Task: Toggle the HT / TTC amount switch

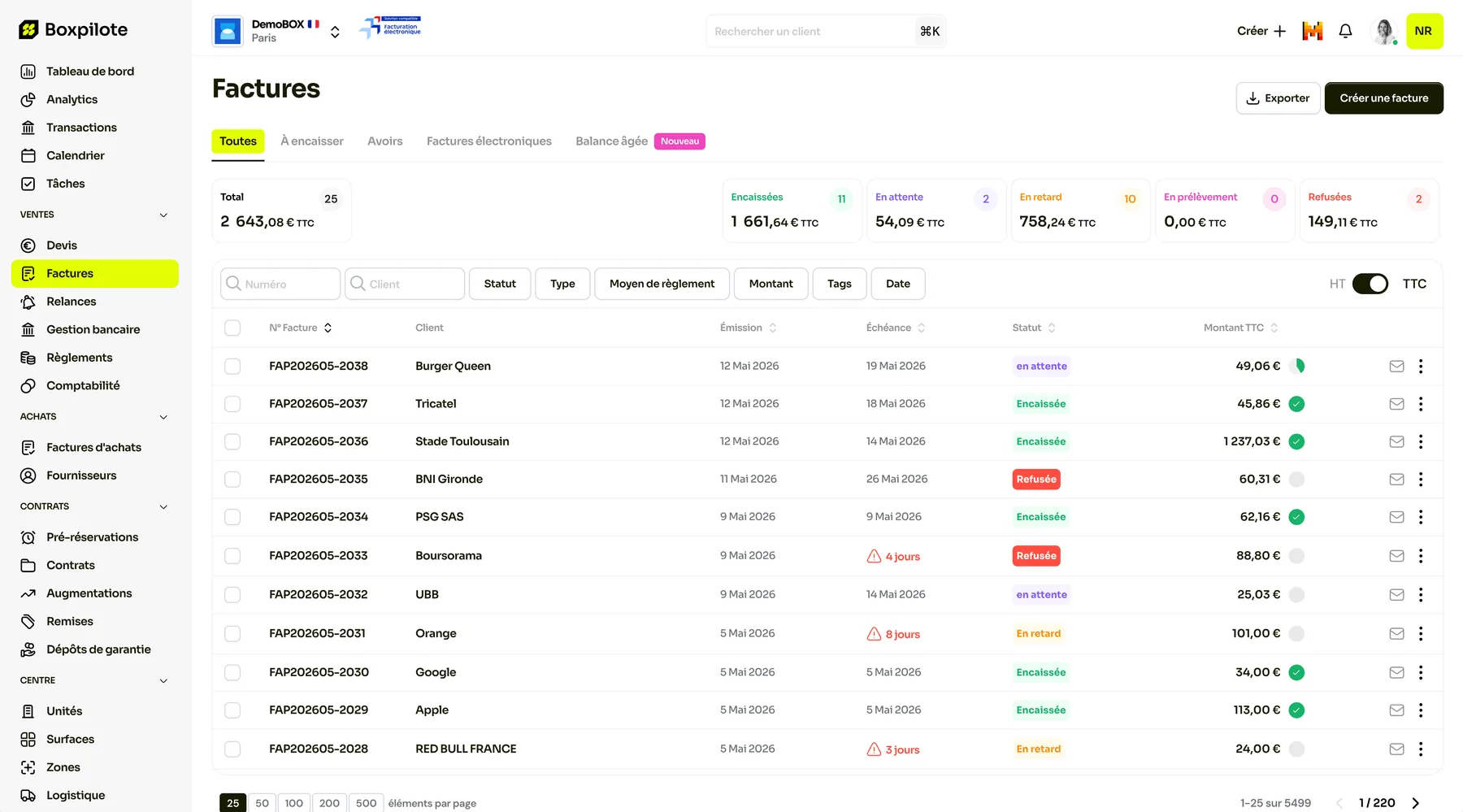Action: pos(1370,284)
